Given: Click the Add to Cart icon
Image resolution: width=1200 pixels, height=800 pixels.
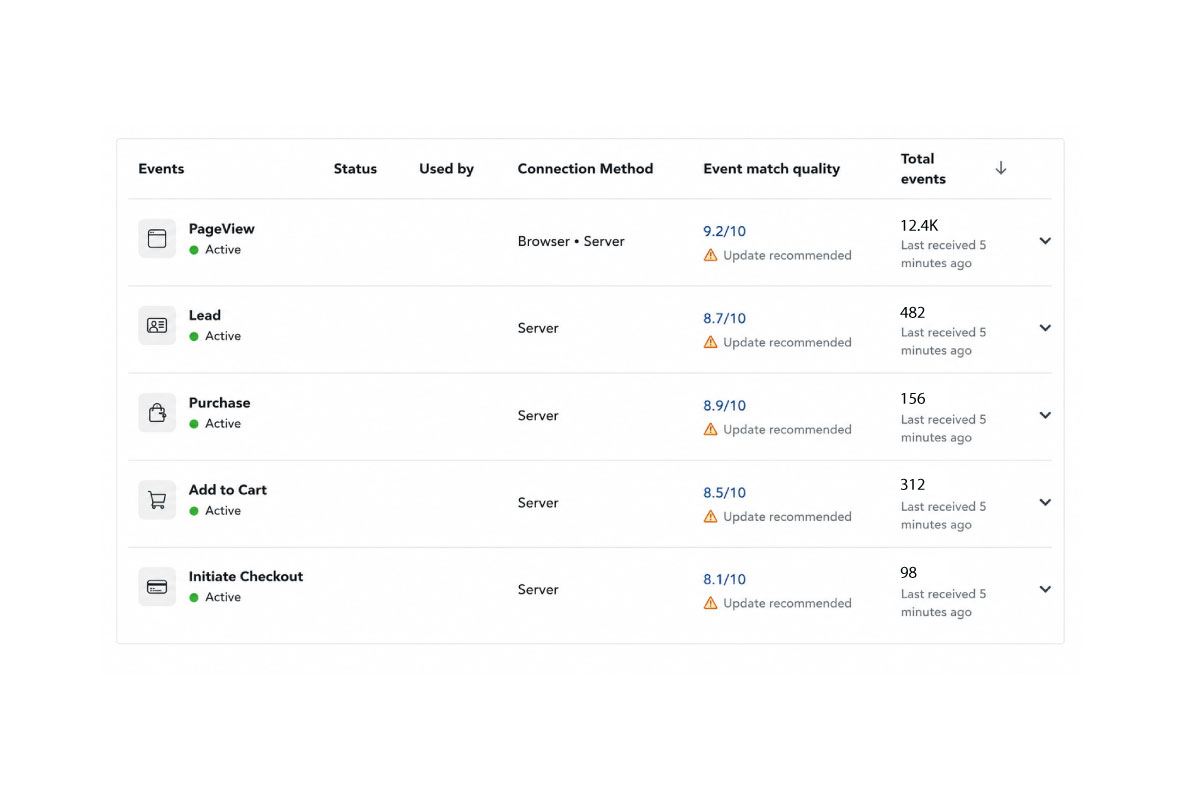Looking at the screenshot, I should click(157, 500).
